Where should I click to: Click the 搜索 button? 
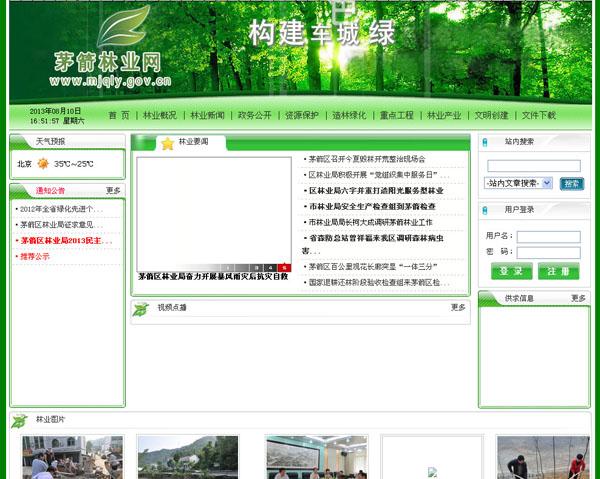(572, 184)
